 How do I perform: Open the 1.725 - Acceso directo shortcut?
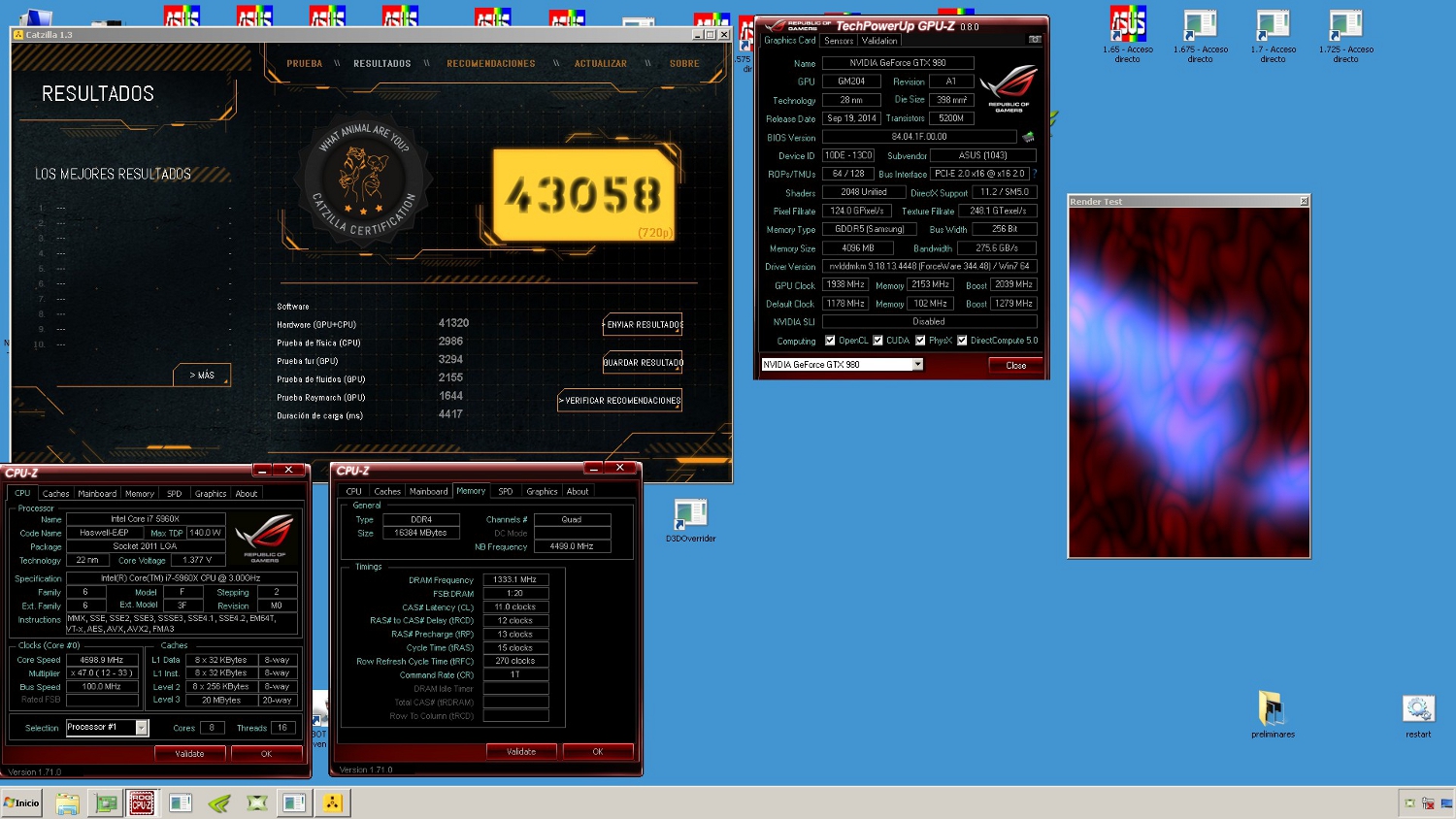tap(1345, 35)
